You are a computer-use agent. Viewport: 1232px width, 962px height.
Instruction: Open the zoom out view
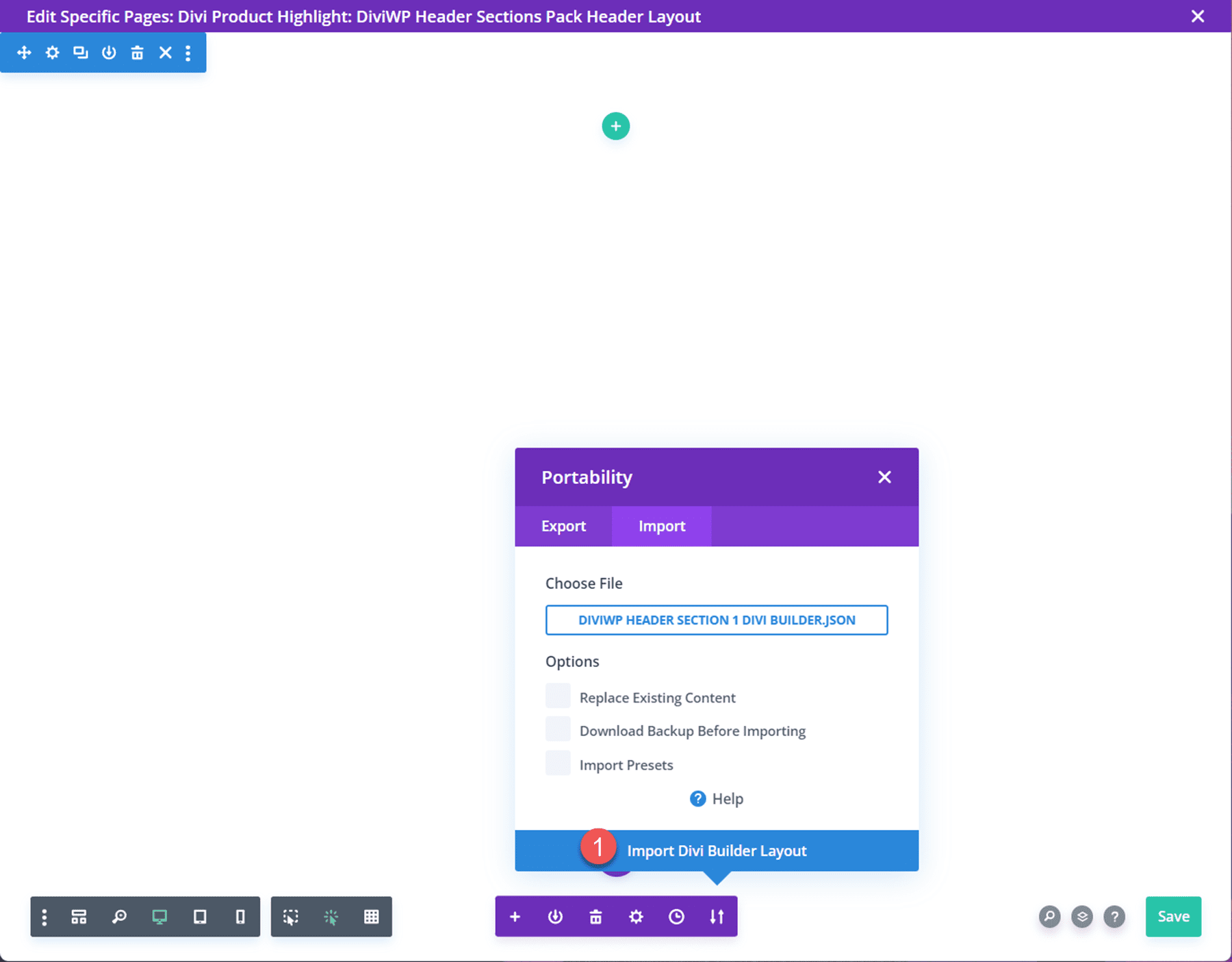(120, 917)
